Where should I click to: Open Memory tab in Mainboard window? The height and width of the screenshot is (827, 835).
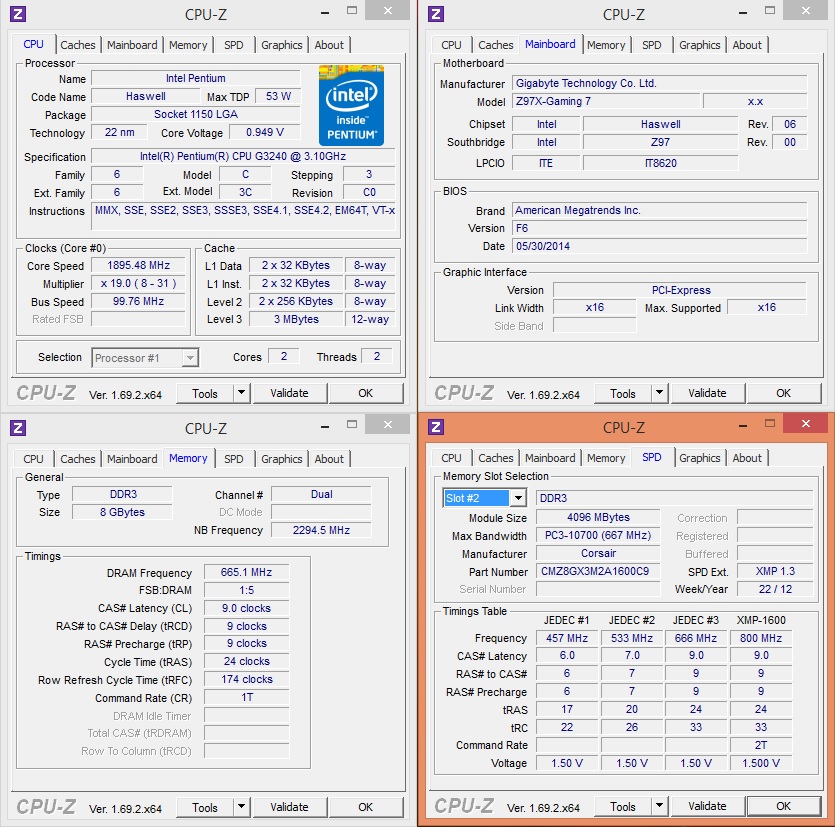pyautogui.click(x=606, y=45)
